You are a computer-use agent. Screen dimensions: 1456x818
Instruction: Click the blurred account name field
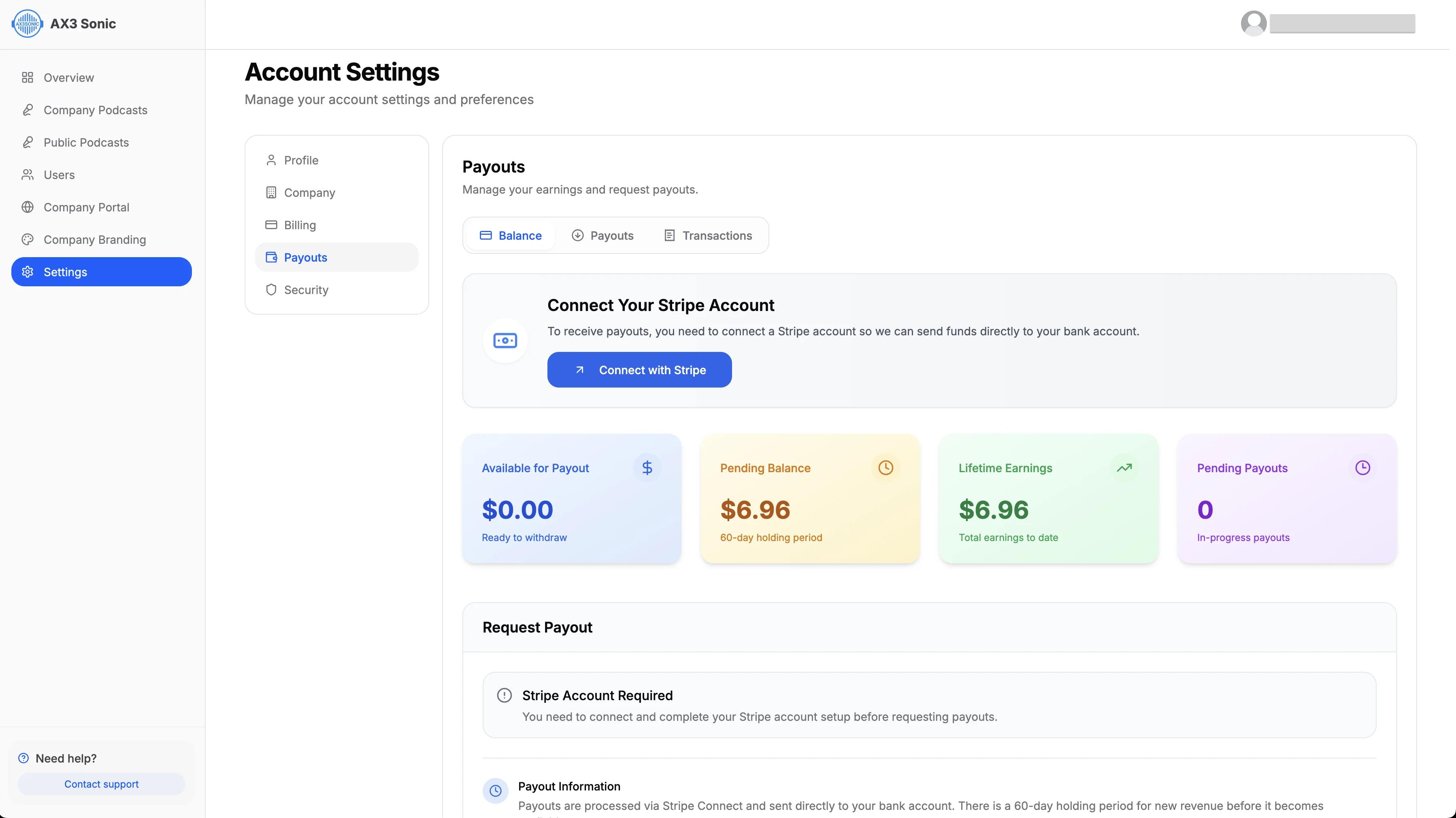1342,24
